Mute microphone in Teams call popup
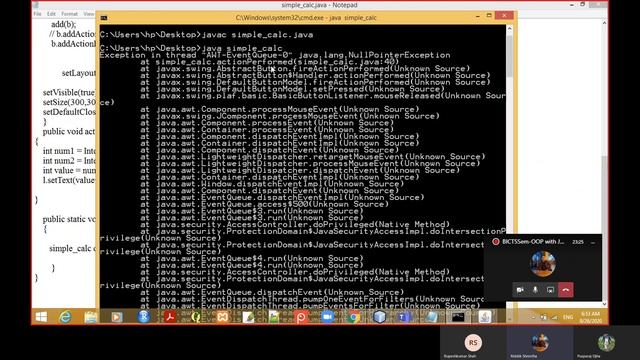 [535, 290]
